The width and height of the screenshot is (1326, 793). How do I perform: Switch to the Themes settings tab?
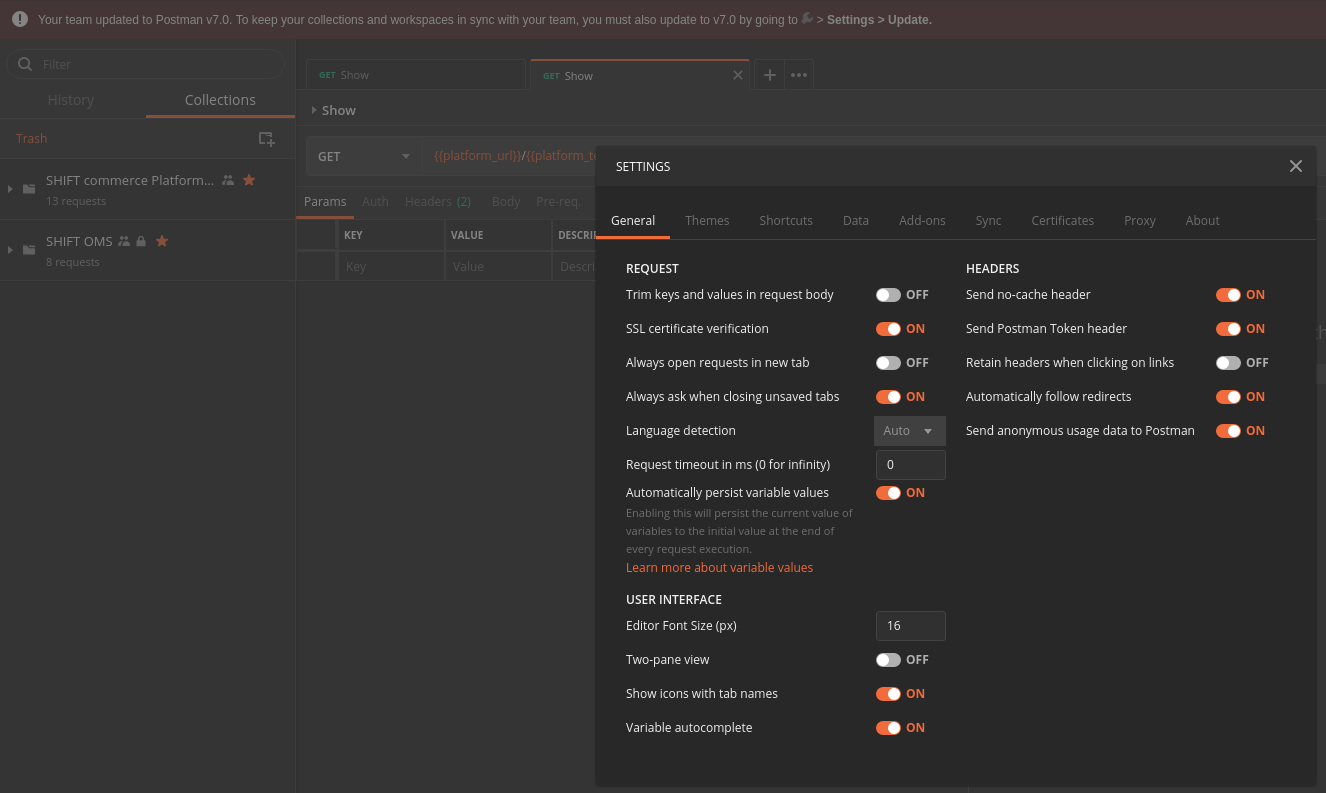pos(707,220)
